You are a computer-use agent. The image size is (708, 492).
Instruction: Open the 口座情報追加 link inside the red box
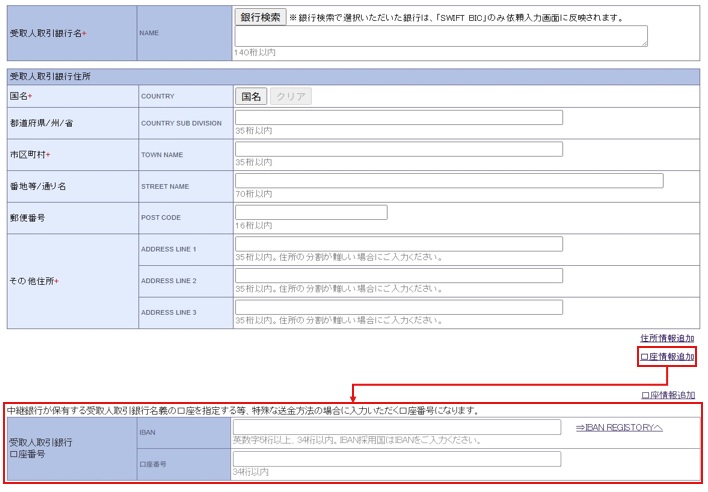tap(667, 357)
